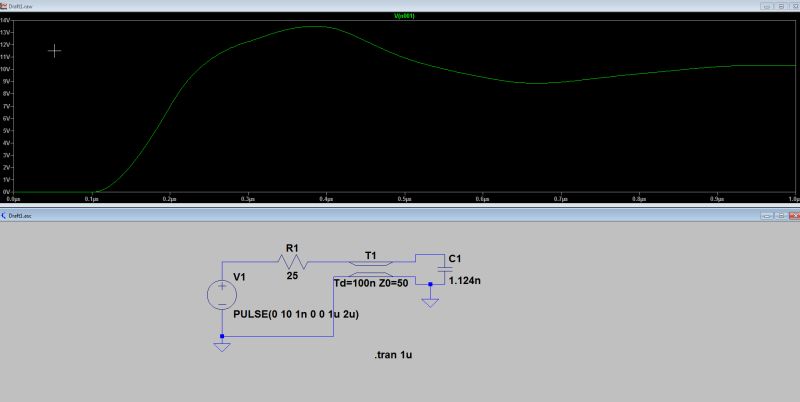Viewport: 800px width, 402px height.
Task: Minimize the Draft1.asc schematic window
Action: (x=767, y=216)
